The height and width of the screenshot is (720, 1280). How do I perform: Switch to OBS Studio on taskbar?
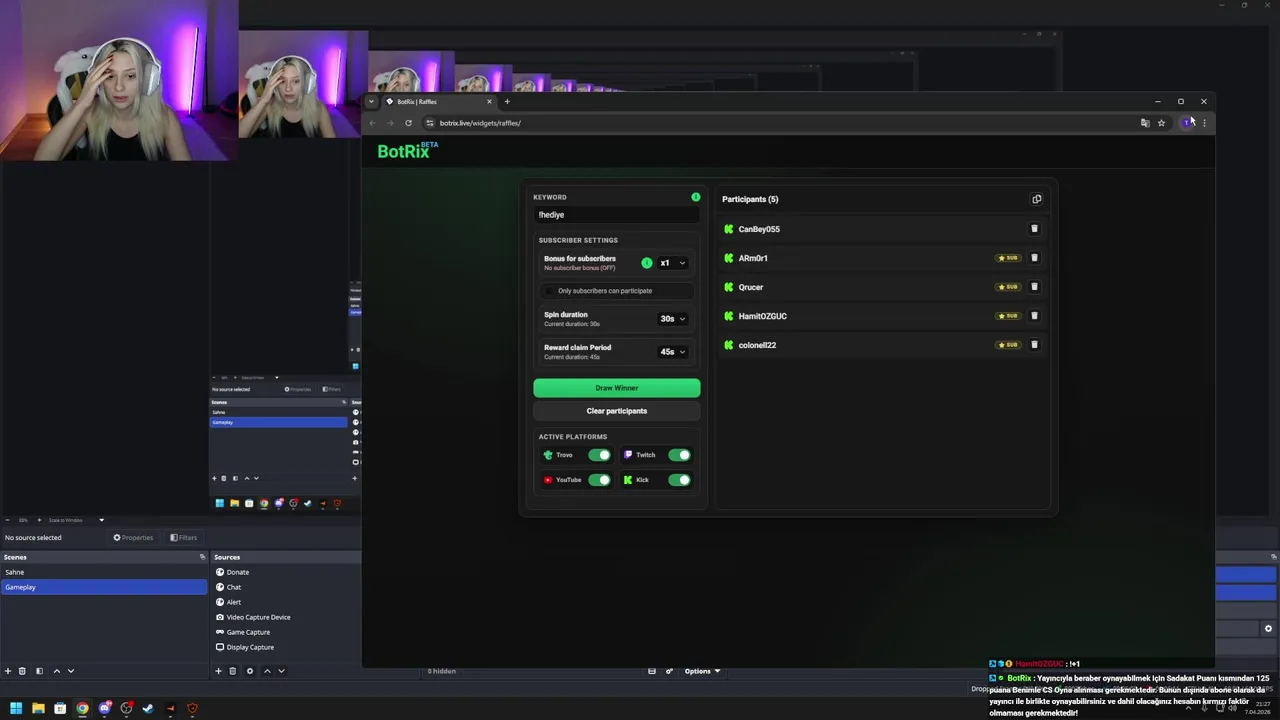point(126,708)
